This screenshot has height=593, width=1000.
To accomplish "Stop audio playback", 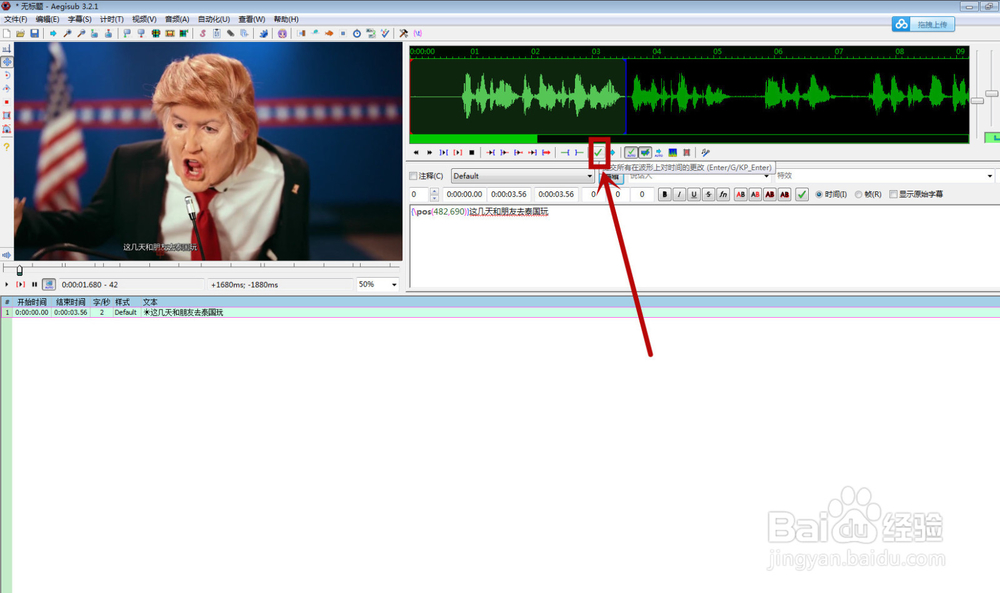I will coord(471,152).
